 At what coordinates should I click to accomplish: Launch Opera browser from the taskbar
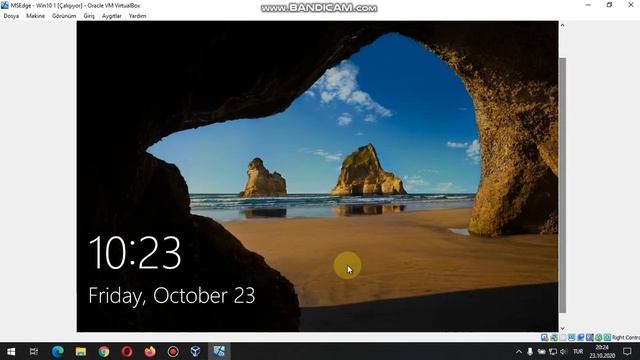pos(127,351)
